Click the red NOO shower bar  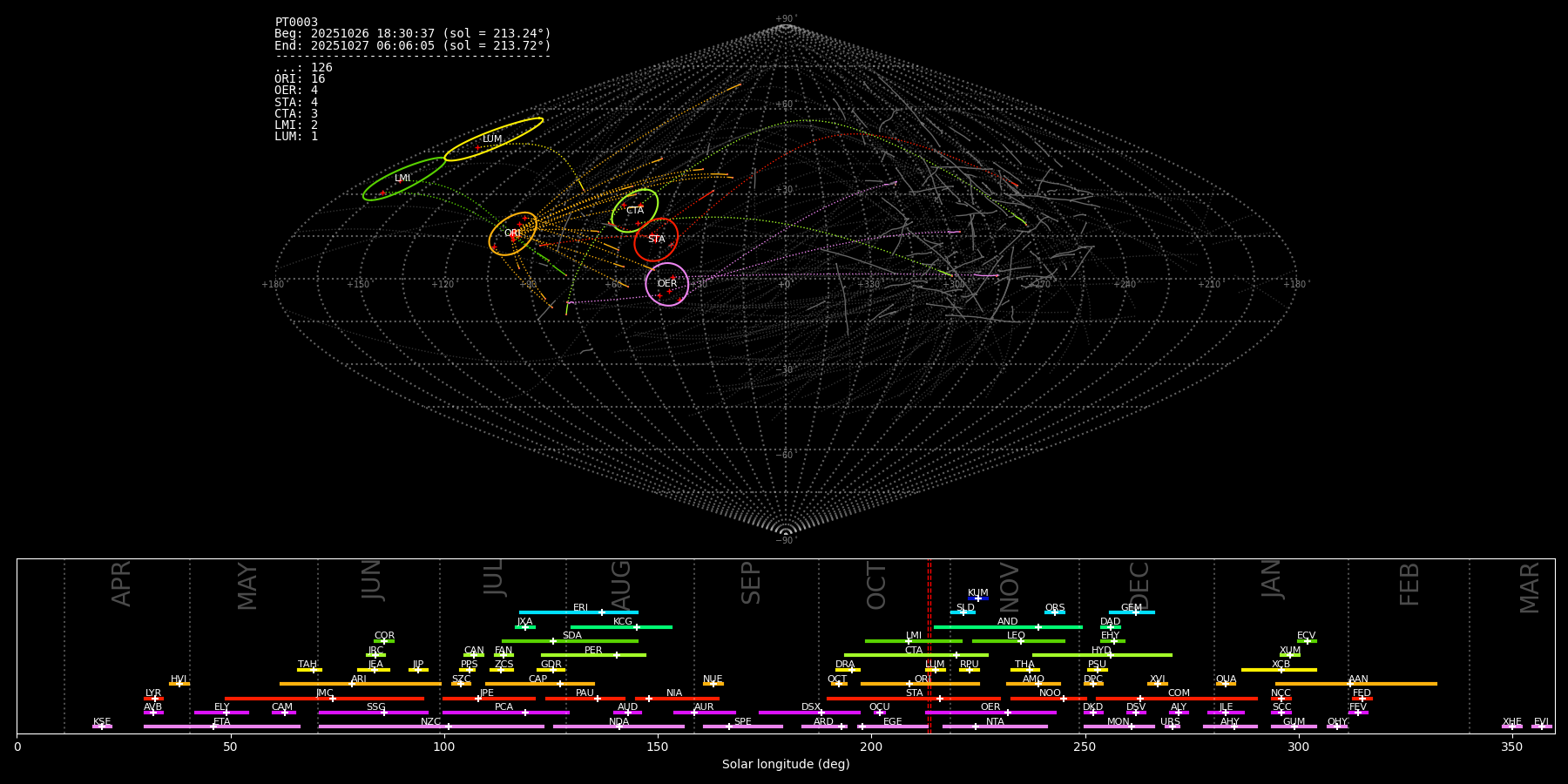[1049, 699]
